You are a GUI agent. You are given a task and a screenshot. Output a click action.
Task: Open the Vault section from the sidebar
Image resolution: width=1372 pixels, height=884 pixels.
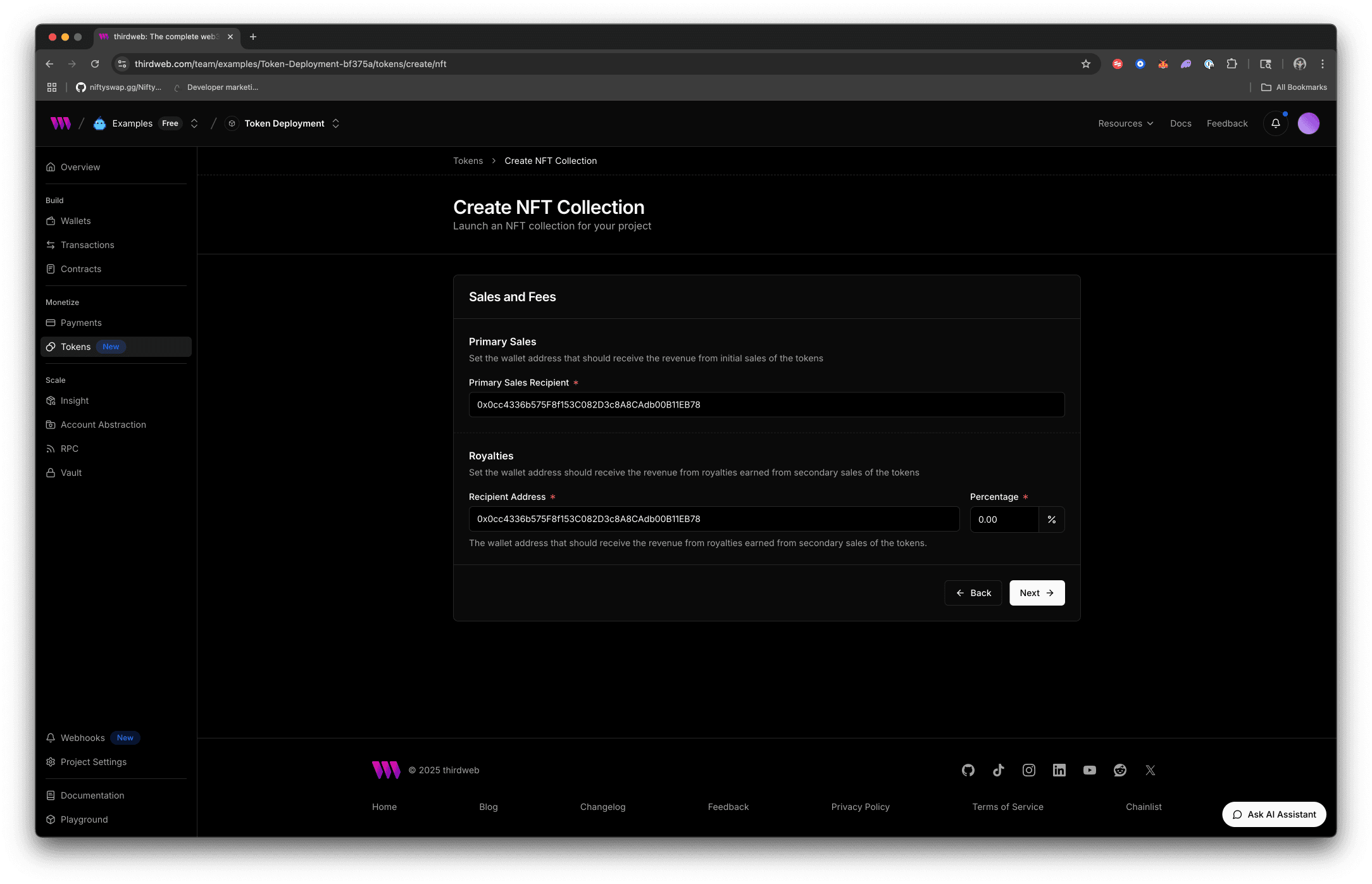click(x=71, y=473)
